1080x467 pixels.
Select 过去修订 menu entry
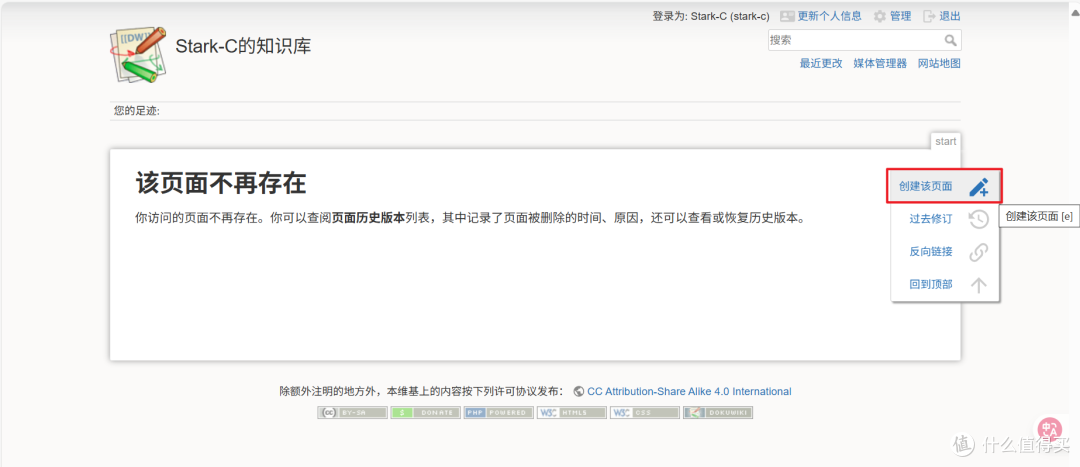click(945, 219)
